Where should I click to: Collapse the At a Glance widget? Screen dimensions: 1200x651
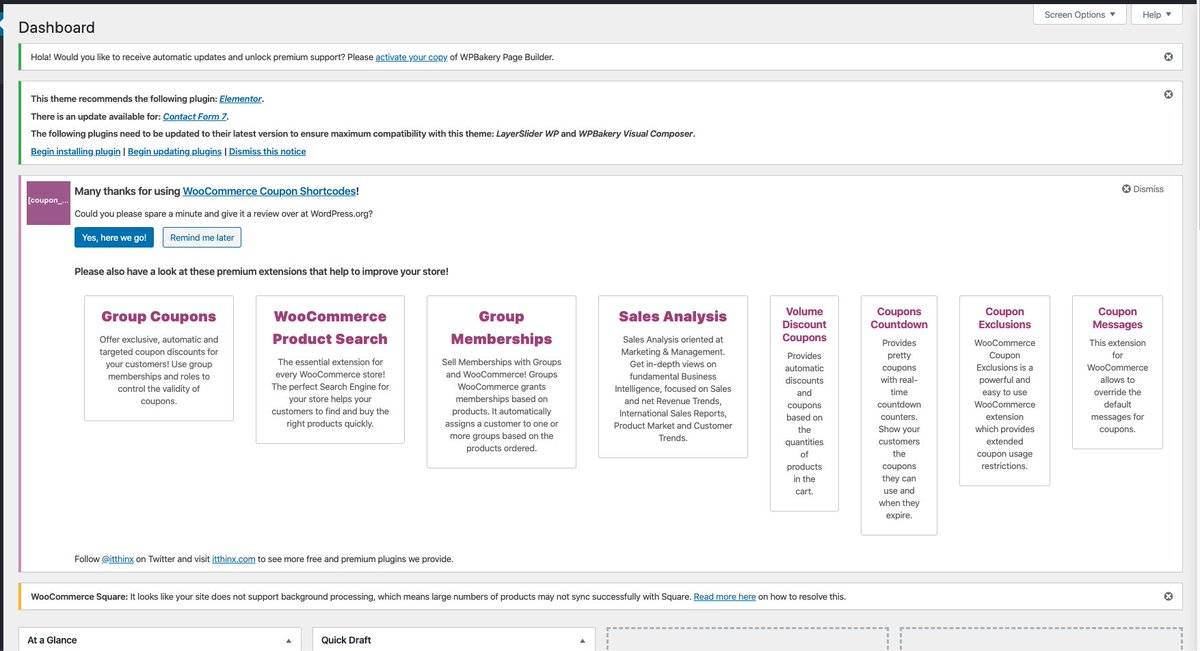pyautogui.click(x=288, y=640)
